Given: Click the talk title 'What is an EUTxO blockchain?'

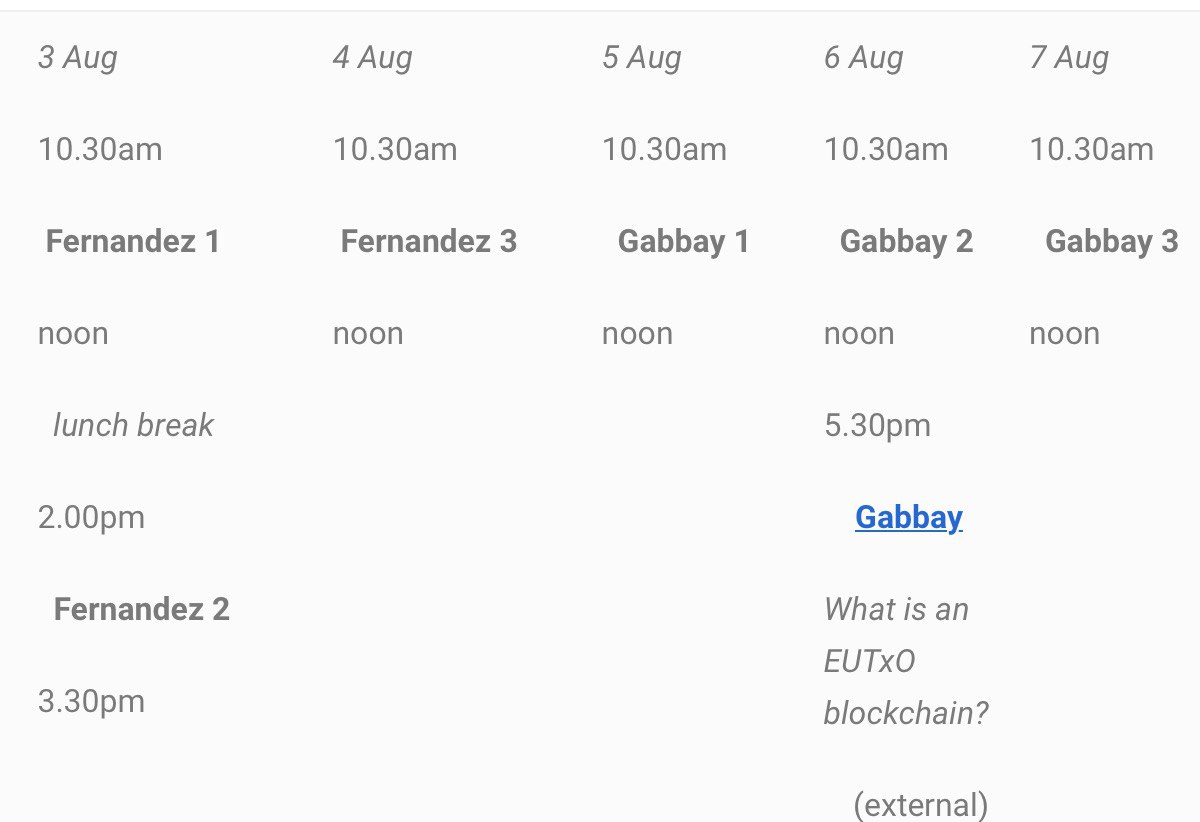Looking at the screenshot, I should click(905, 661).
